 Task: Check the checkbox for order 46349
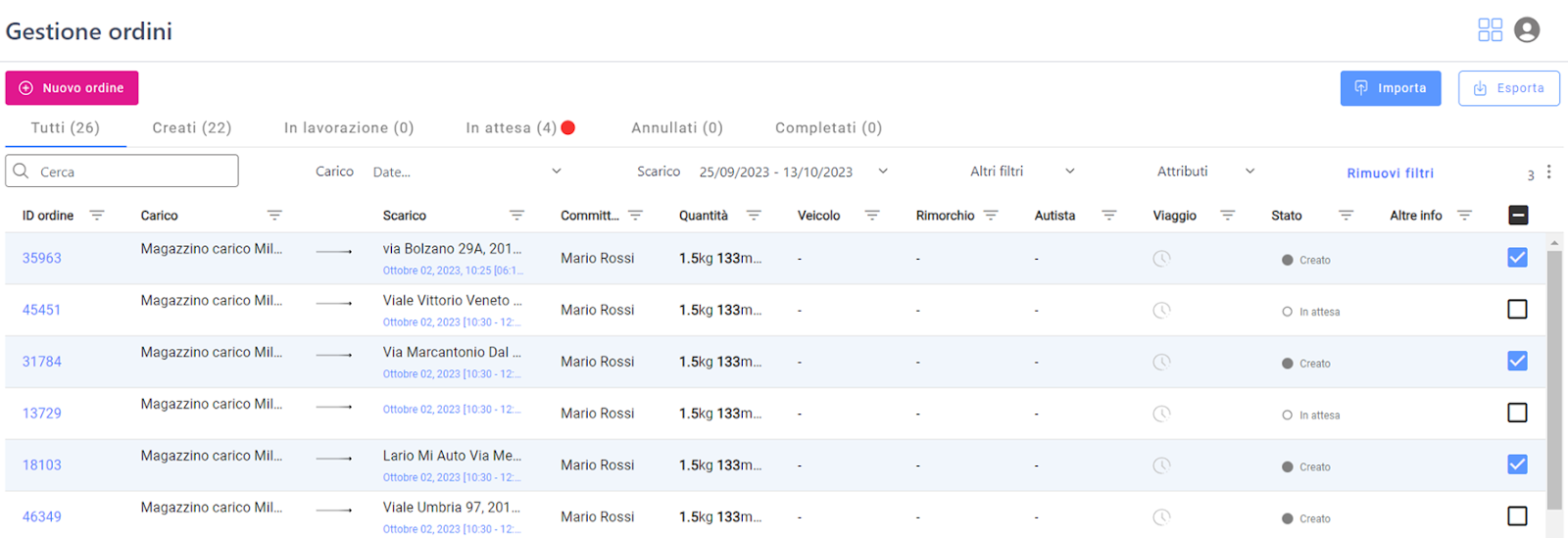[1517, 515]
